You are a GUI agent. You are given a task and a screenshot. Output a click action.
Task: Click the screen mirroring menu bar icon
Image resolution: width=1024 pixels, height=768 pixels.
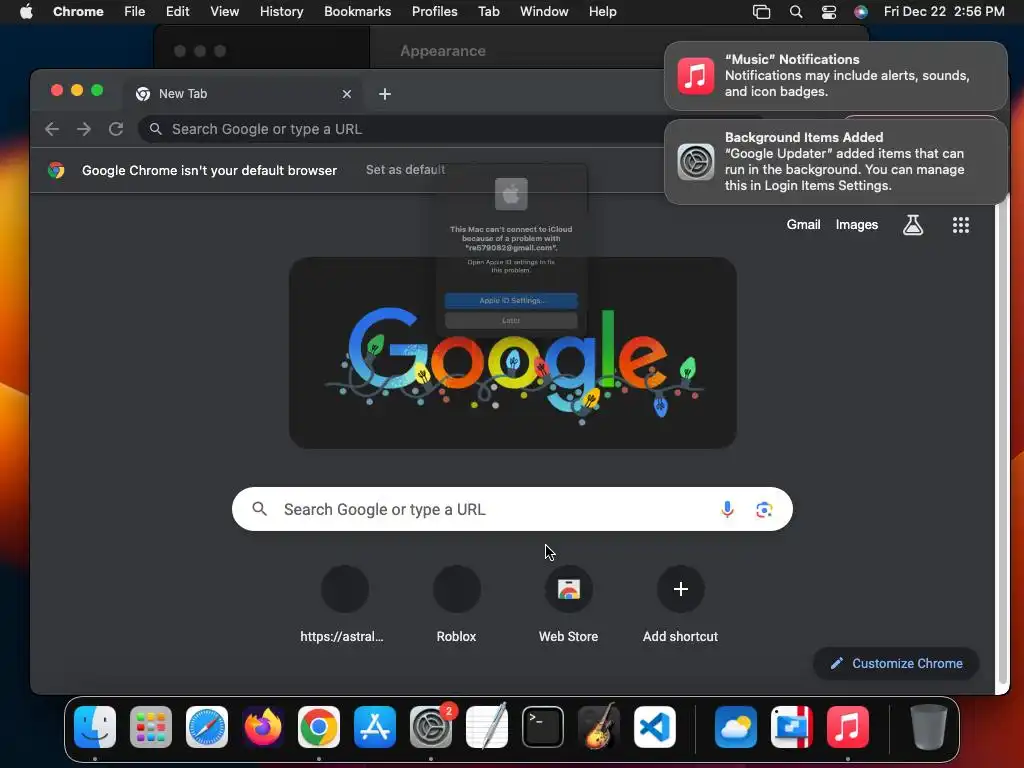click(x=761, y=12)
